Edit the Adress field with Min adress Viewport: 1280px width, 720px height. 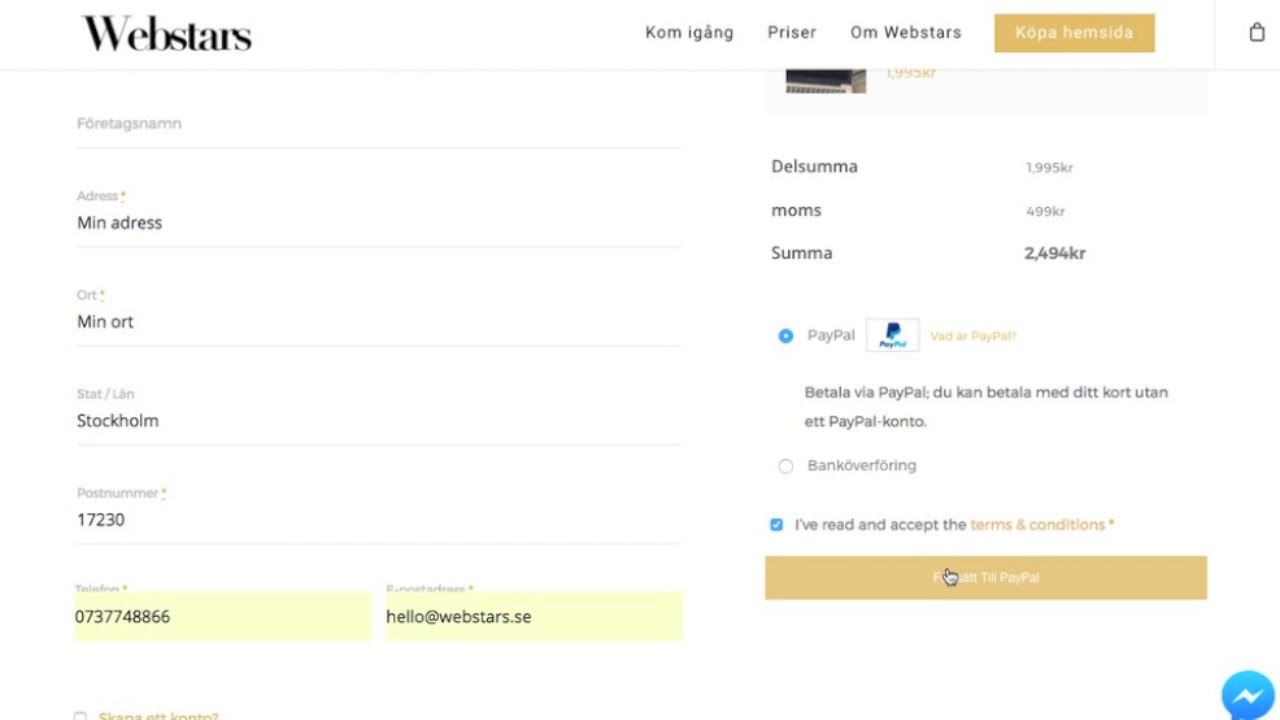379,223
